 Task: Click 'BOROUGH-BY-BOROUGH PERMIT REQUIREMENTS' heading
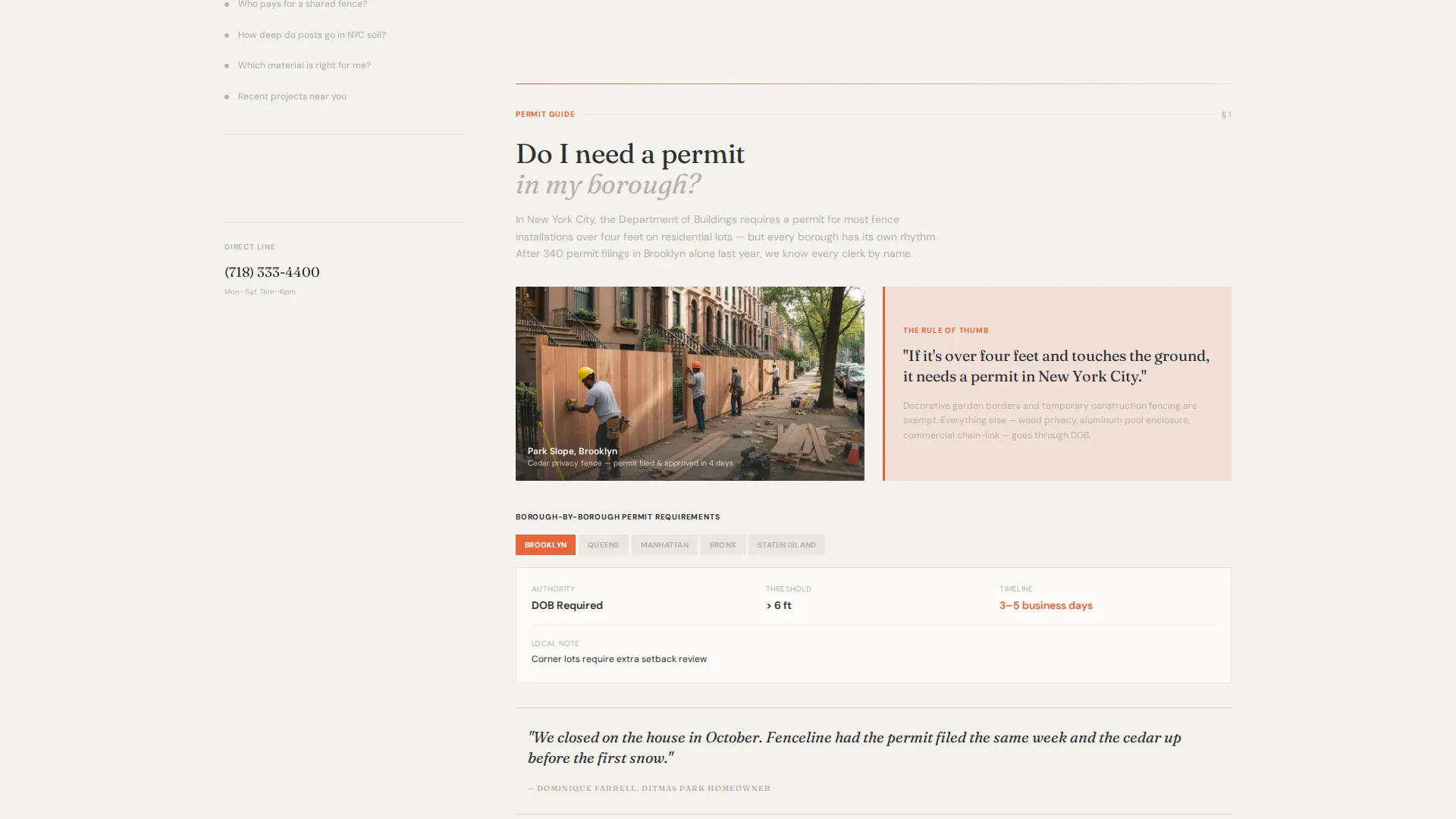click(x=618, y=517)
